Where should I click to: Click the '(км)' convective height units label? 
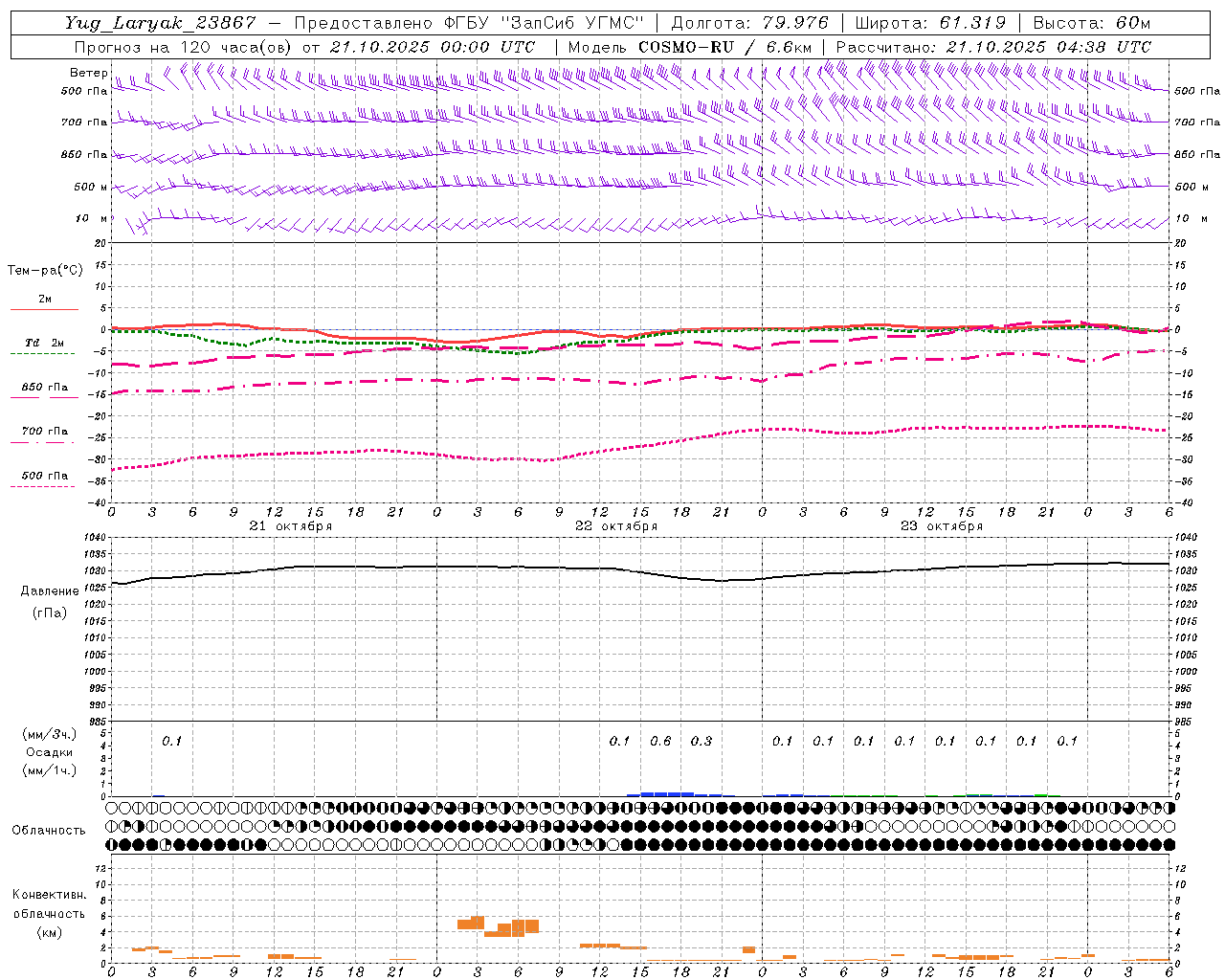coord(50,932)
